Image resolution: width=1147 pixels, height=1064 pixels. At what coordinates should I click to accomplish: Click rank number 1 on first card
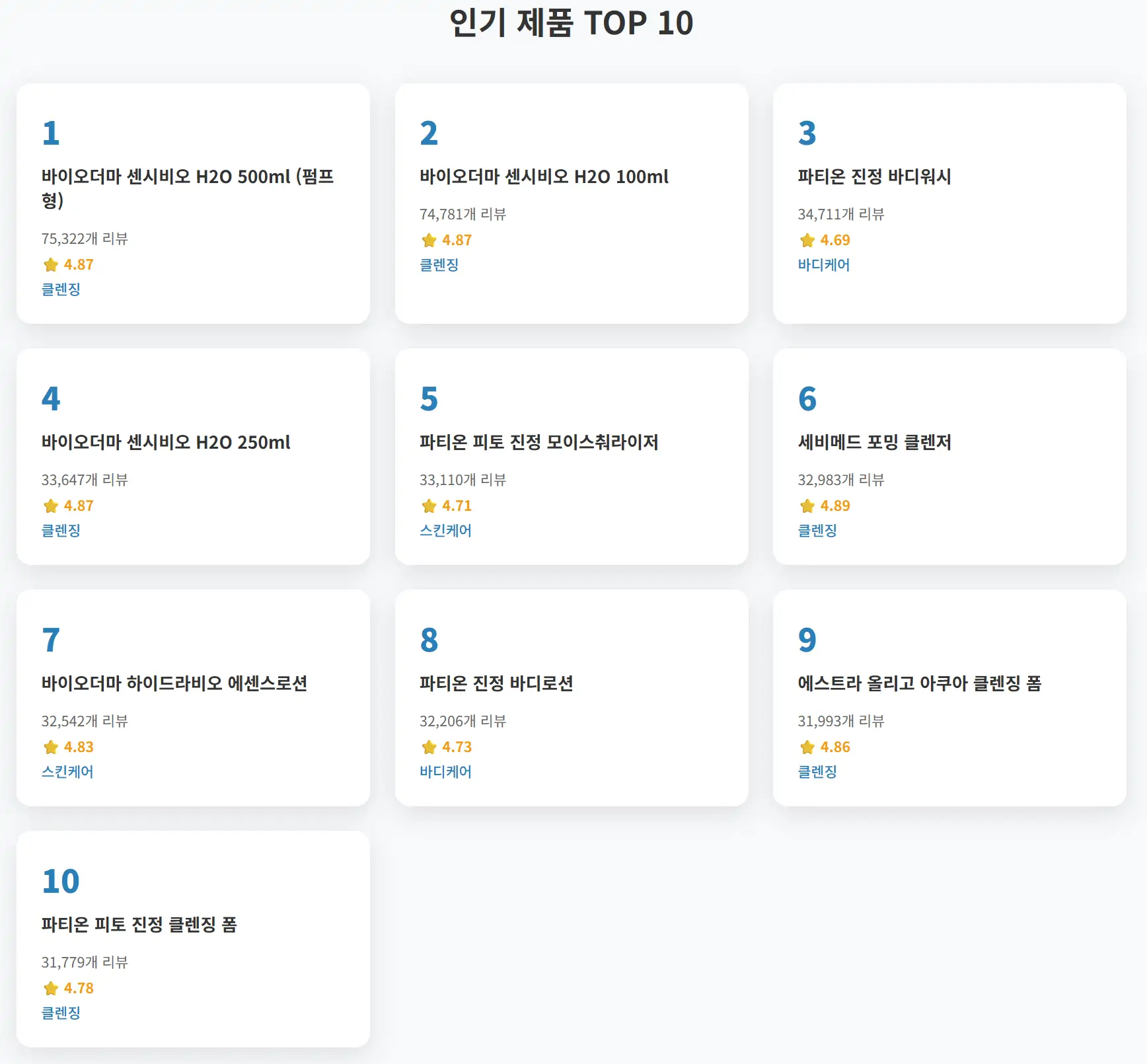click(51, 133)
